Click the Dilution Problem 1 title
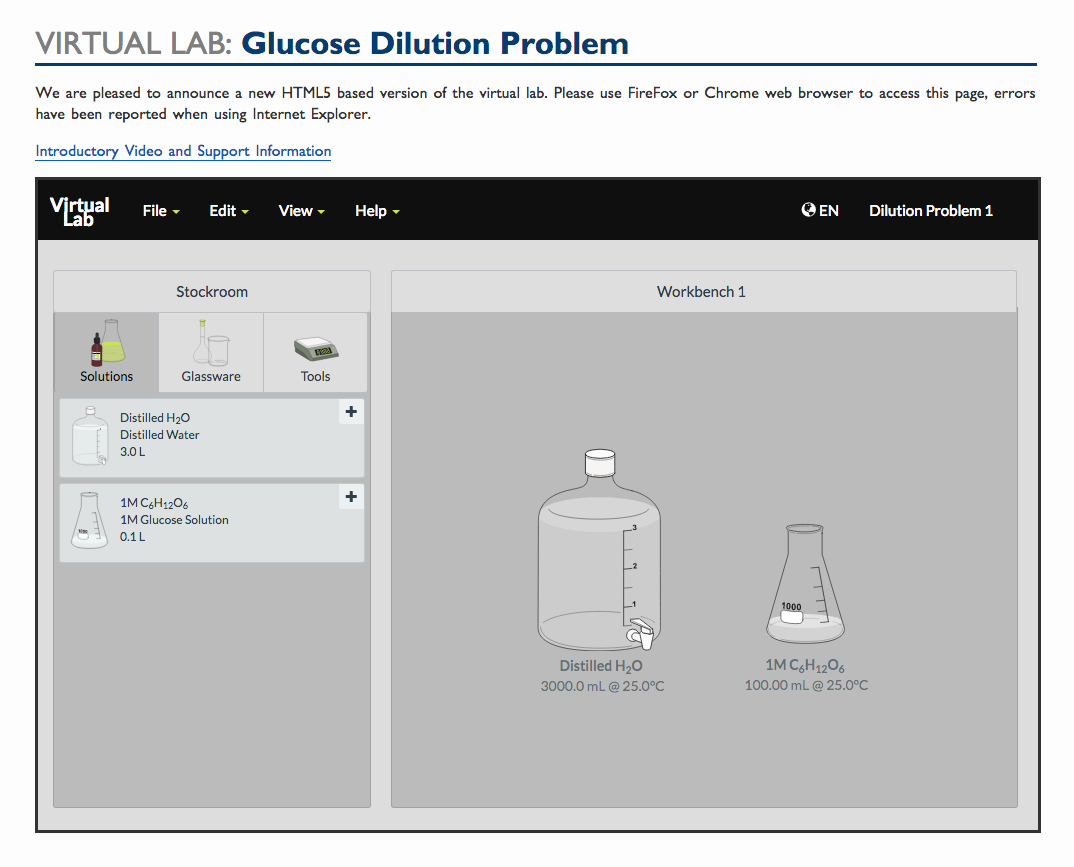 (x=930, y=210)
